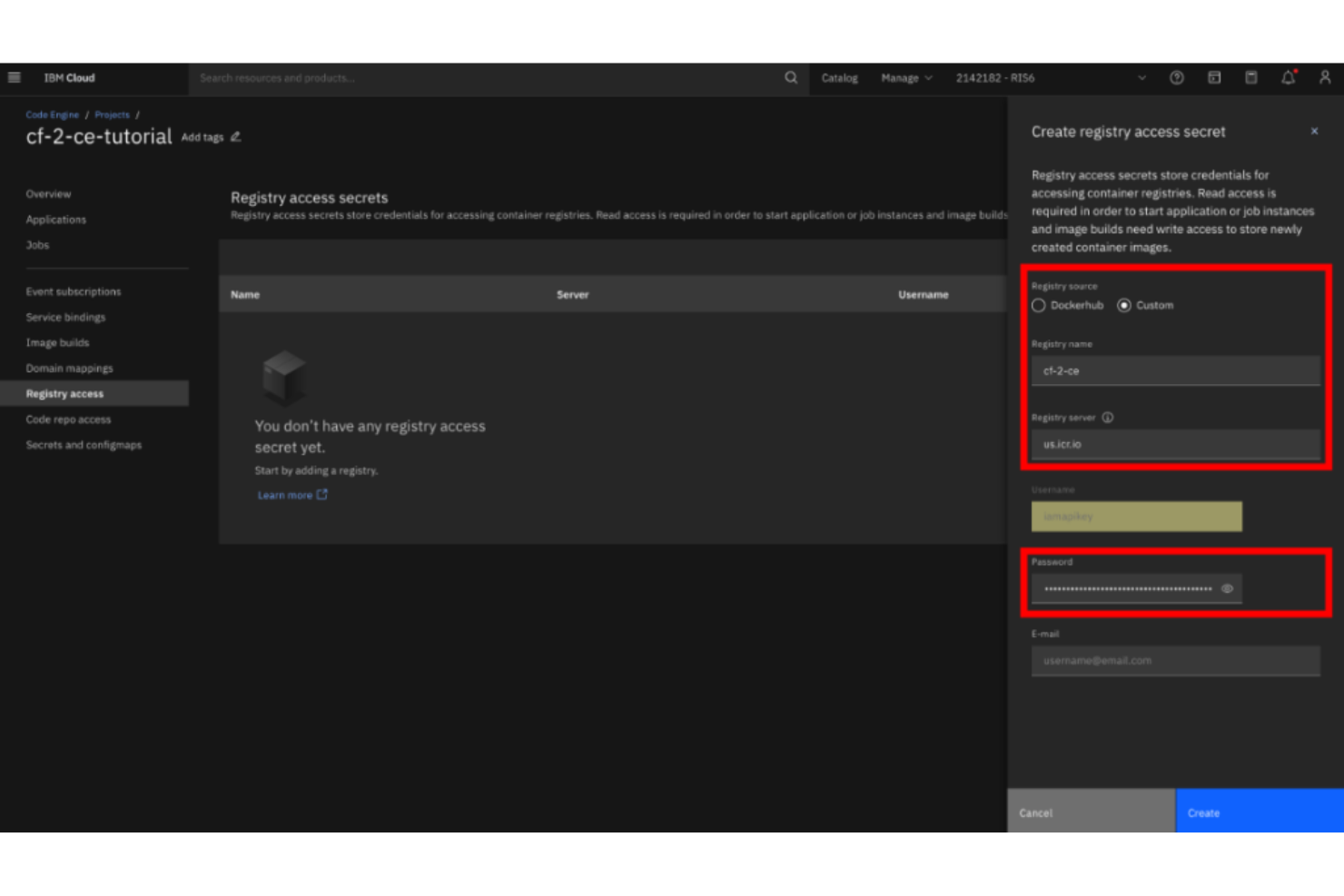Image resolution: width=1344 pixels, height=896 pixels.
Task: Select the Dockerhub registry source
Action: pyautogui.click(x=1038, y=305)
